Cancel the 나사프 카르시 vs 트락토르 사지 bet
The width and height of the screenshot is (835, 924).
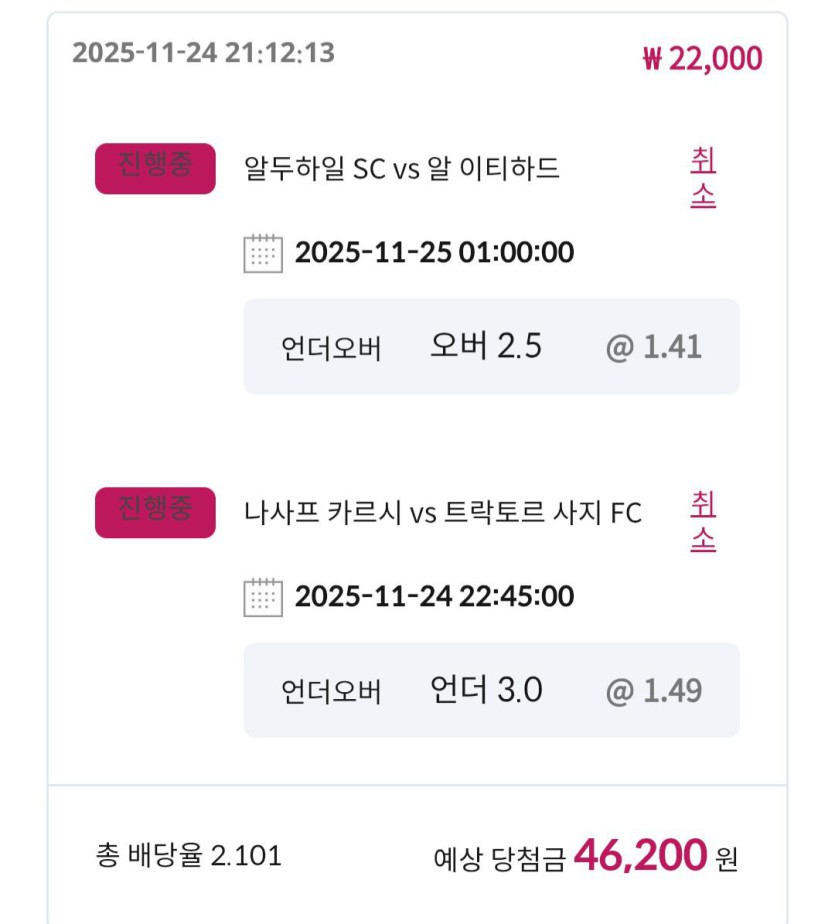click(x=703, y=522)
